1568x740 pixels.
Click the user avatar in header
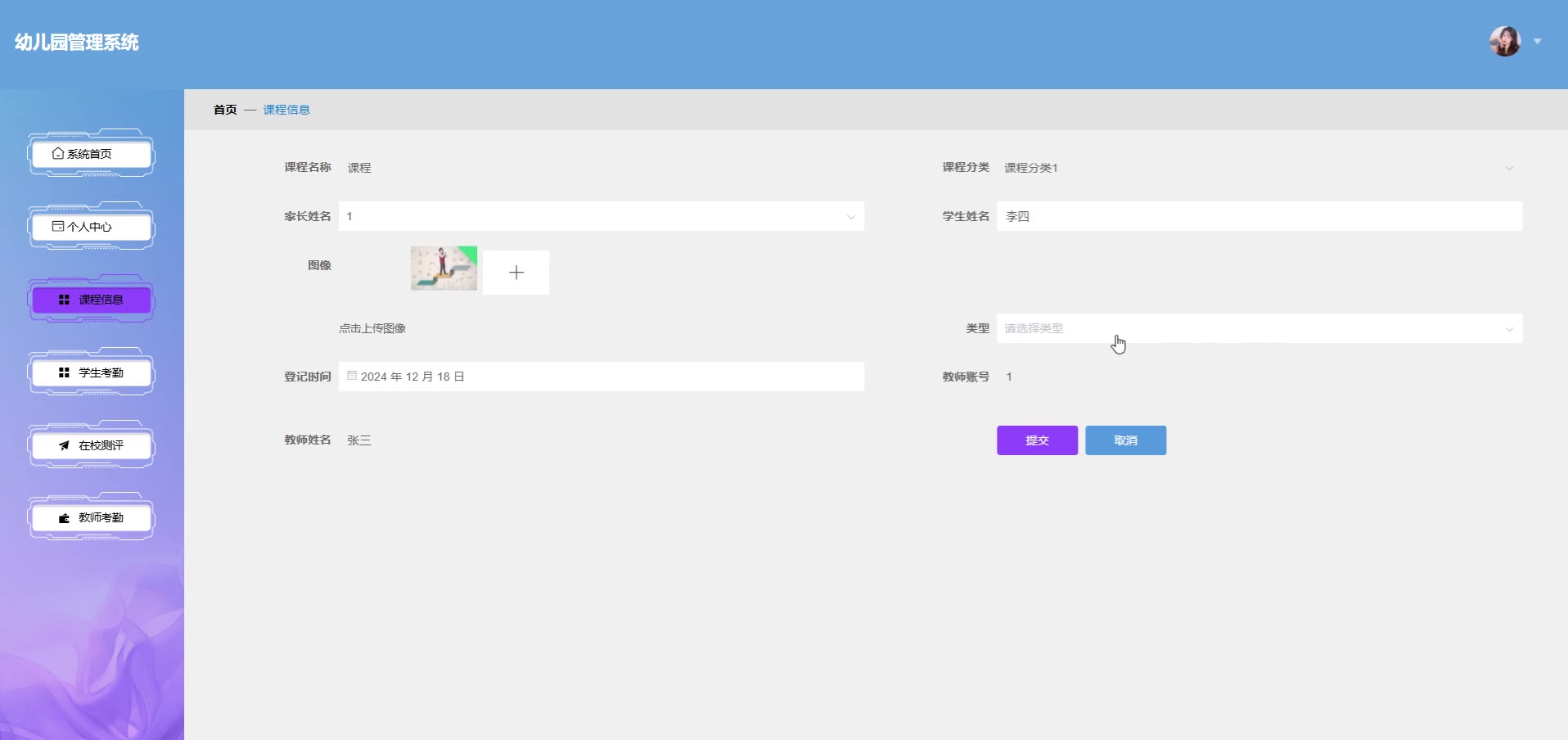coord(1504,41)
